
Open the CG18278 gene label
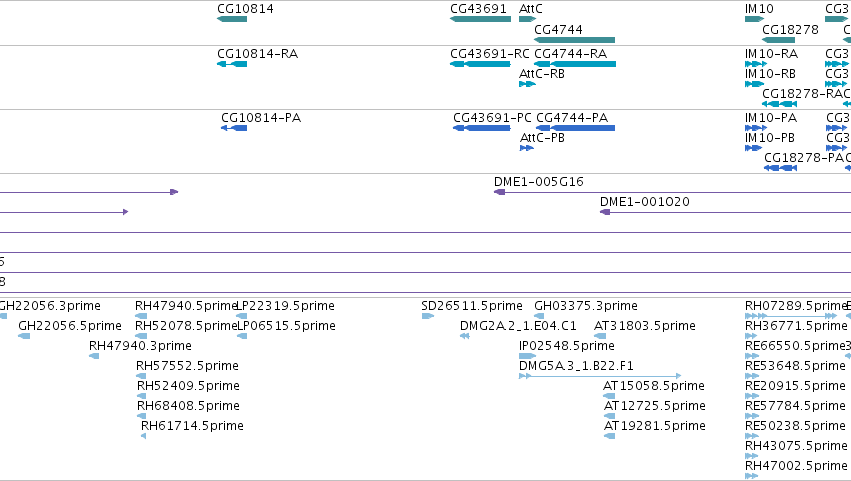(790, 29)
